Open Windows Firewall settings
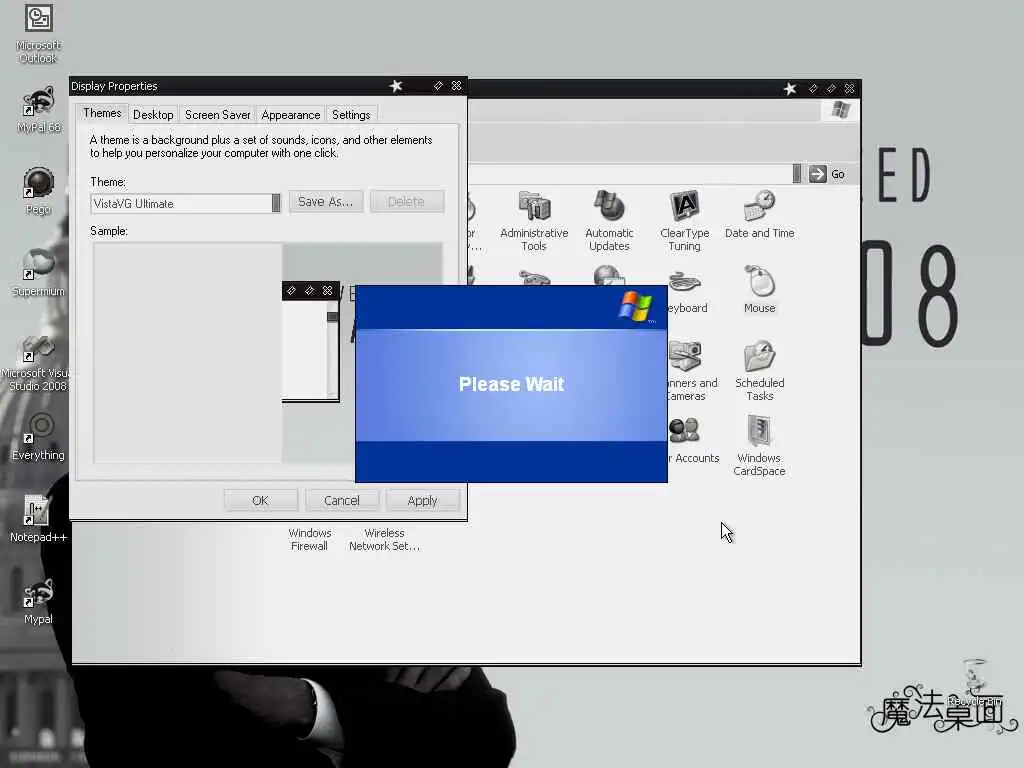Viewport: 1024px width, 768px height. (310, 539)
